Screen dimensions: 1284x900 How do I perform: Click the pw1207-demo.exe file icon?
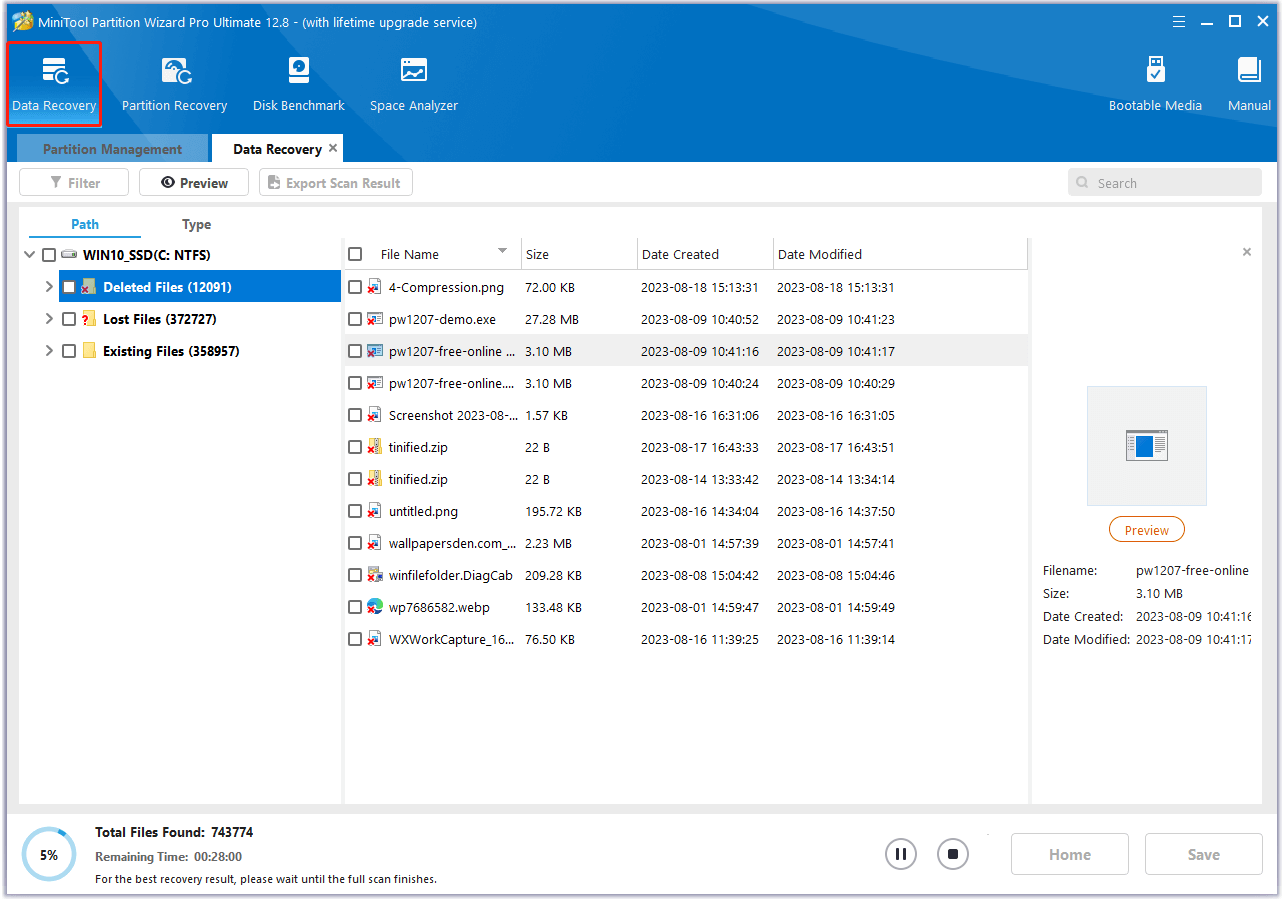[x=375, y=319]
